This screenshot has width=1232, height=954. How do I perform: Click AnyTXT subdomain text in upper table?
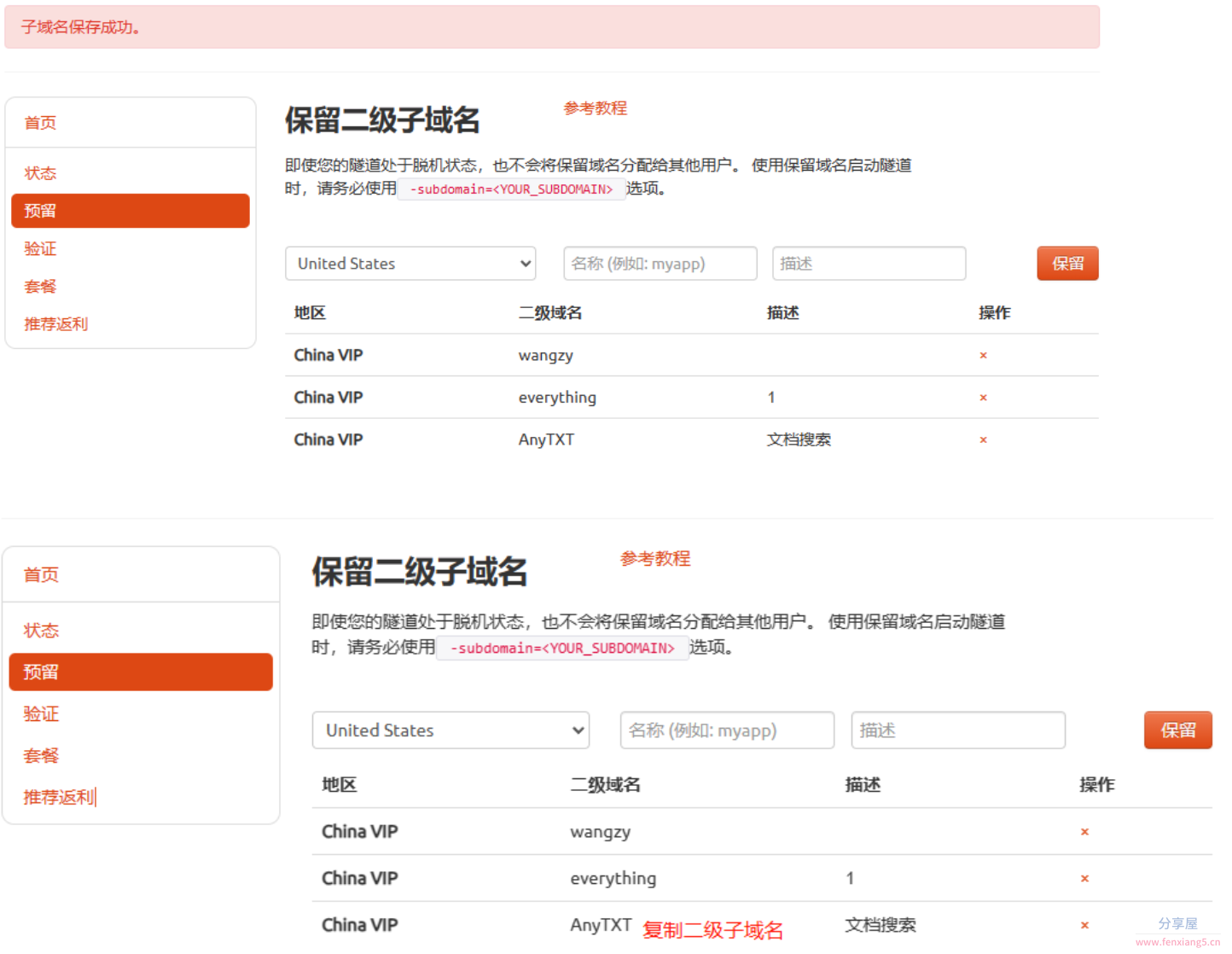click(x=546, y=440)
